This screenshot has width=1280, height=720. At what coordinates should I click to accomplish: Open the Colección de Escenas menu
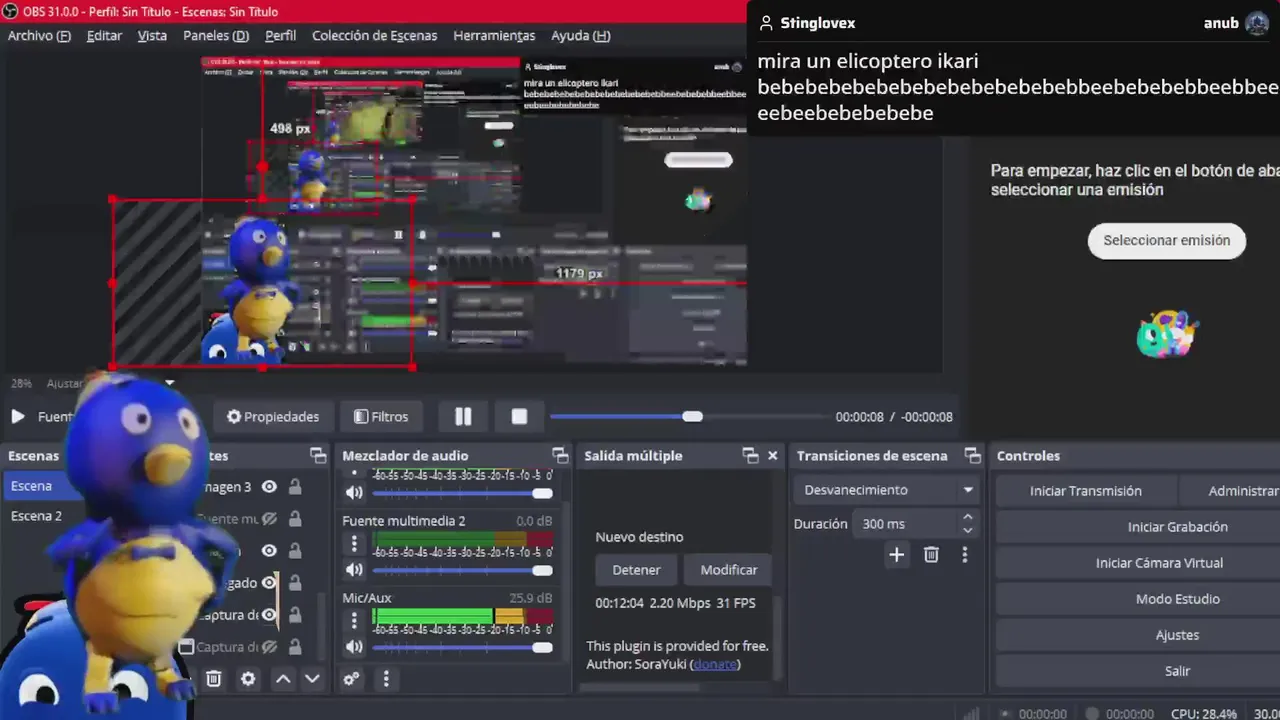click(374, 35)
